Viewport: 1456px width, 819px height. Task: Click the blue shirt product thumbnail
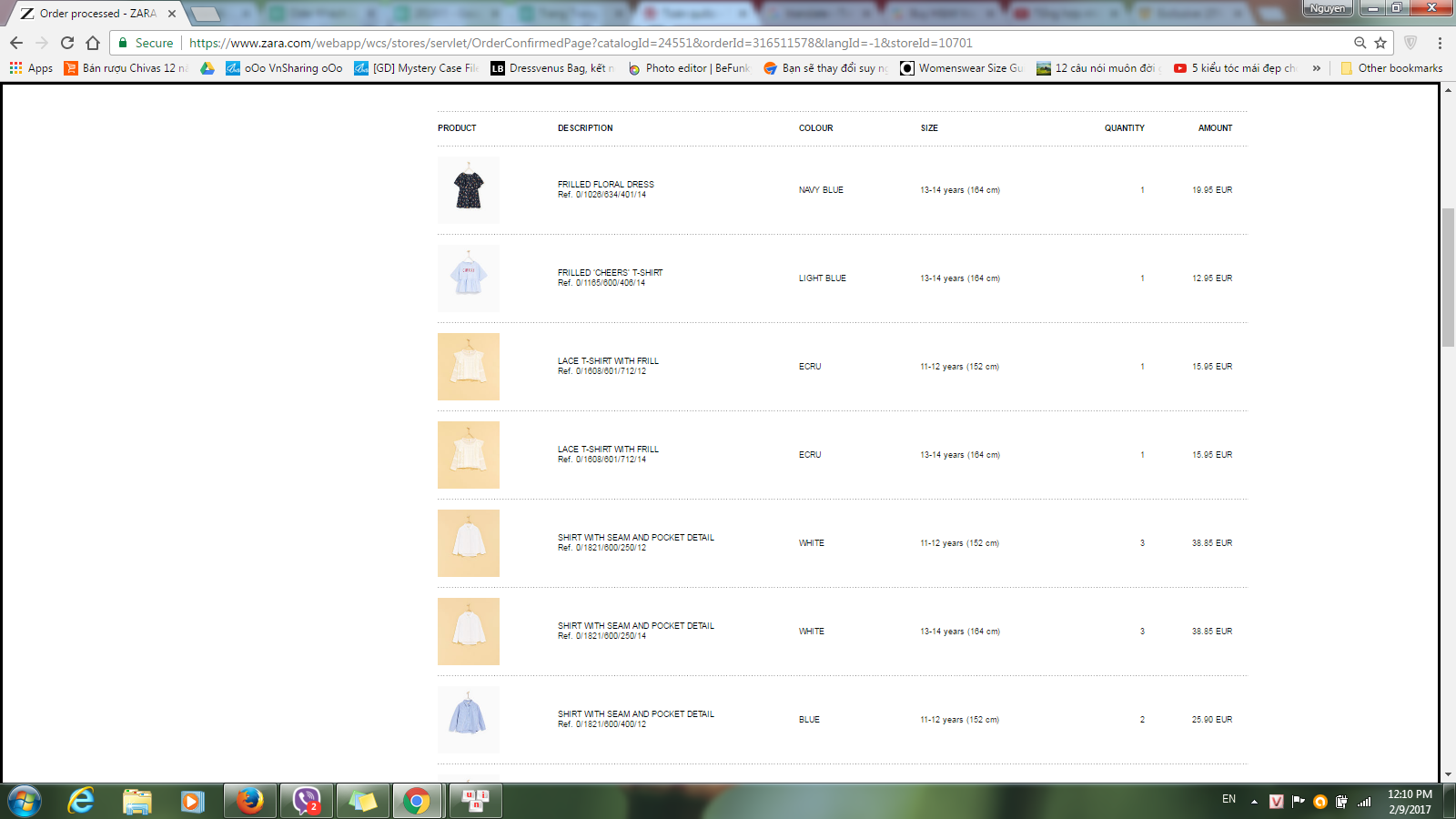click(469, 719)
